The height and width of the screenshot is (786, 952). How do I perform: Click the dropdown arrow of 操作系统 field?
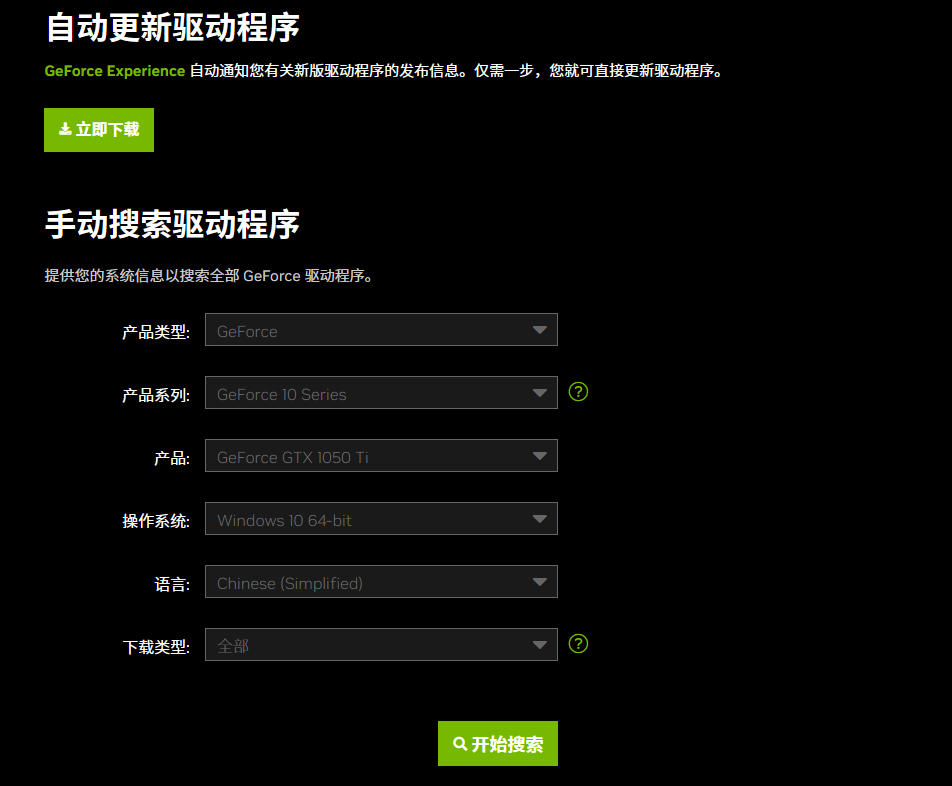[x=539, y=518]
